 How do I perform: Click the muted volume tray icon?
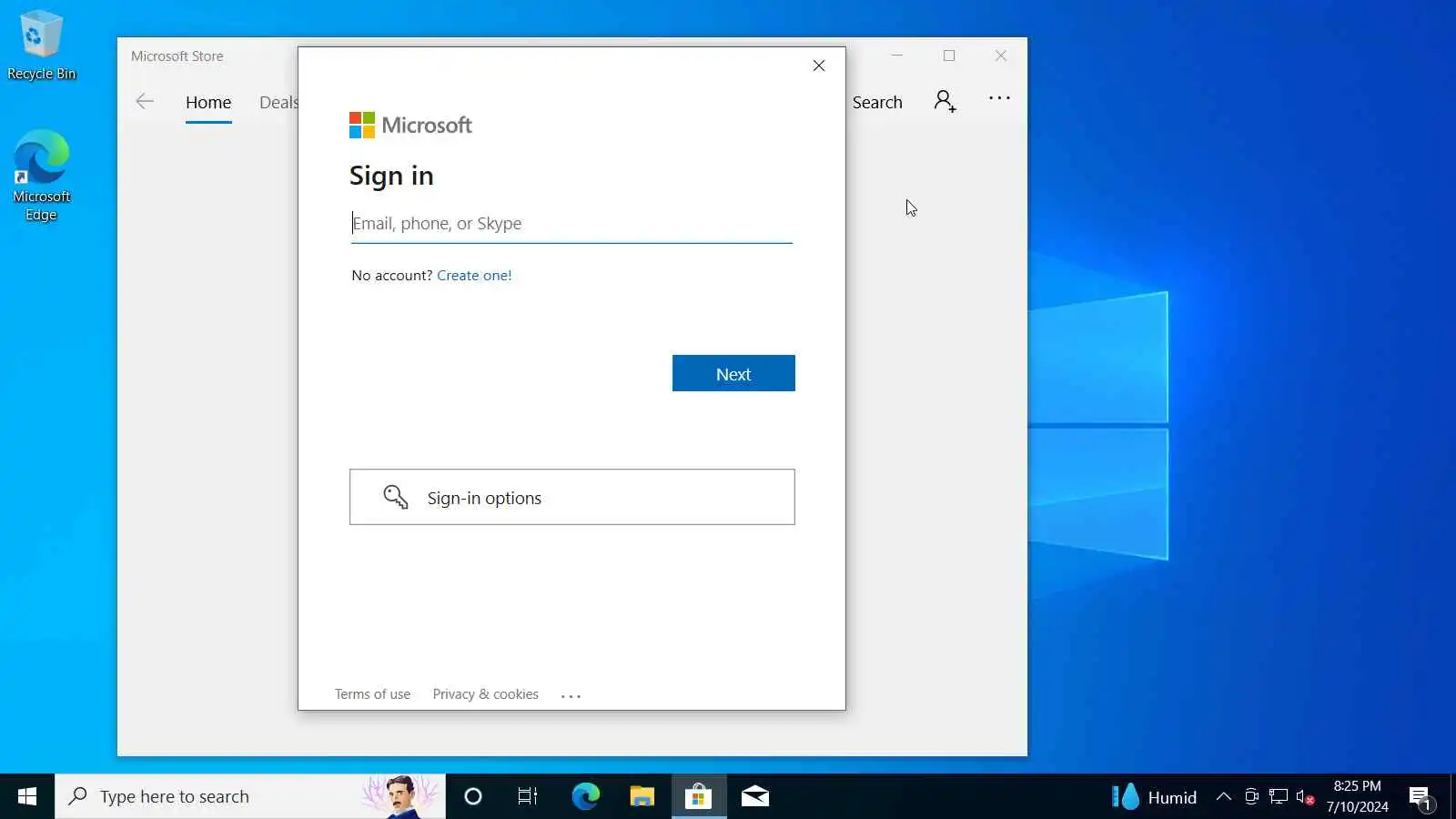(1305, 797)
